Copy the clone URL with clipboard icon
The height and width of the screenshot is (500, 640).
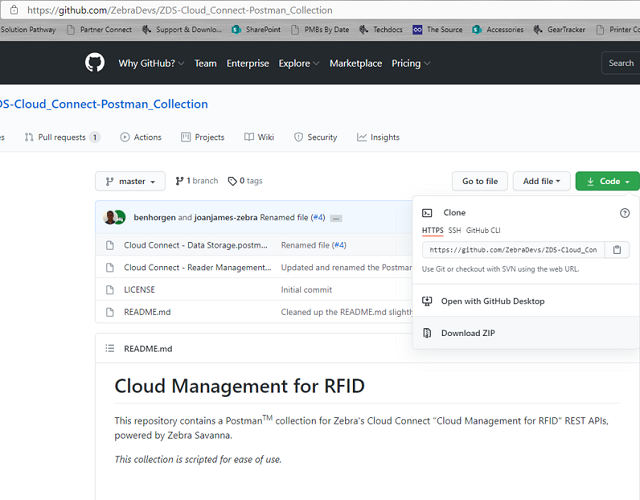(618, 250)
